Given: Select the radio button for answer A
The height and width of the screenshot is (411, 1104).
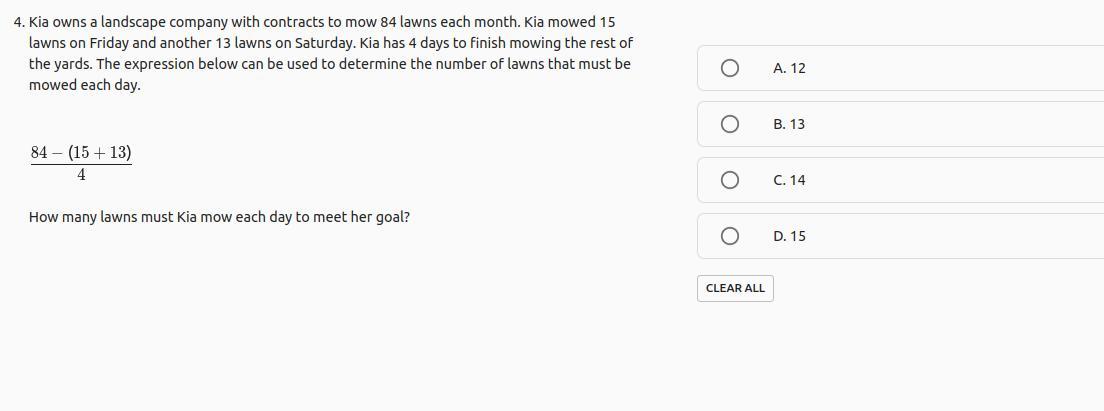Looking at the screenshot, I should click(730, 68).
